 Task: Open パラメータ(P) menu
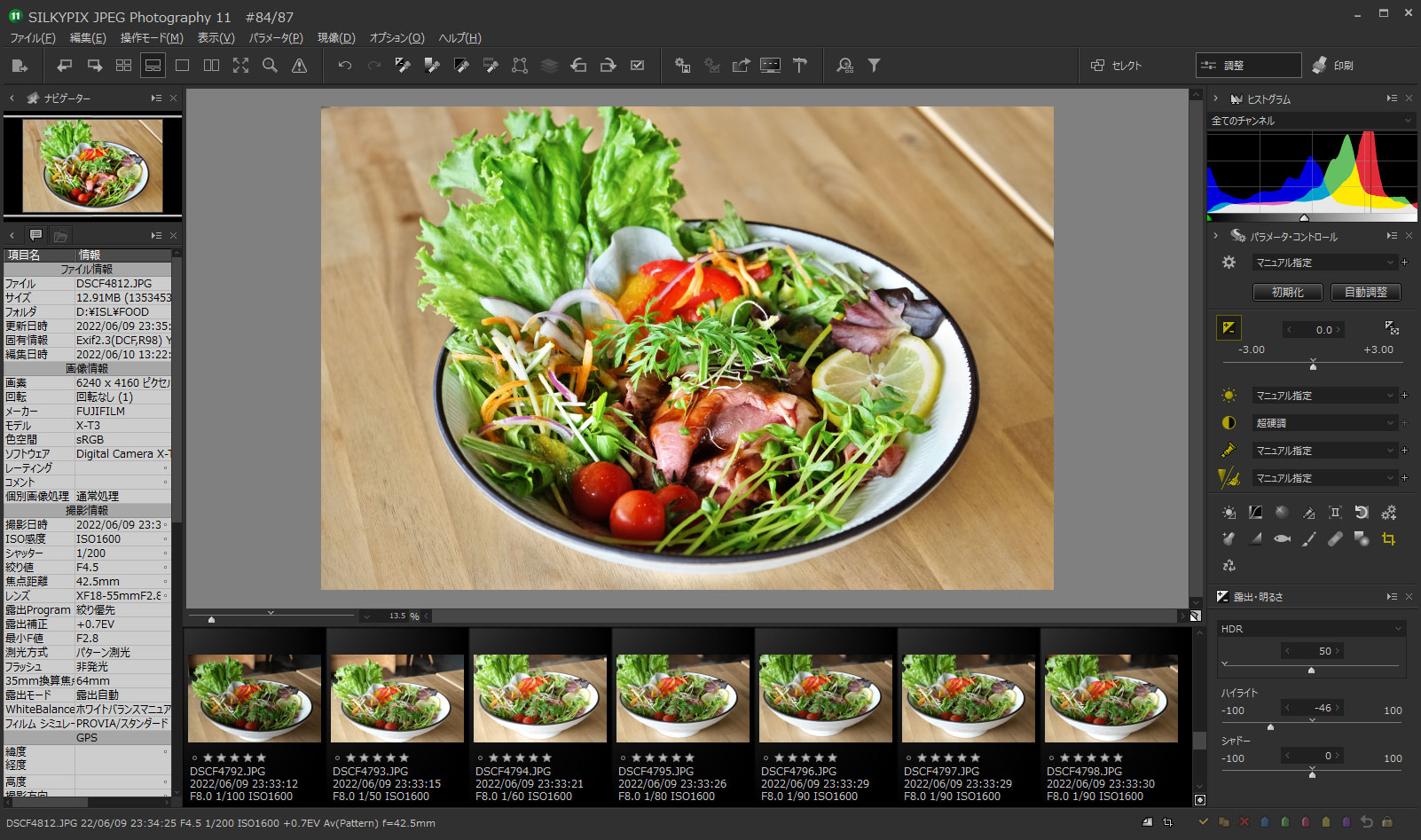click(276, 38)
